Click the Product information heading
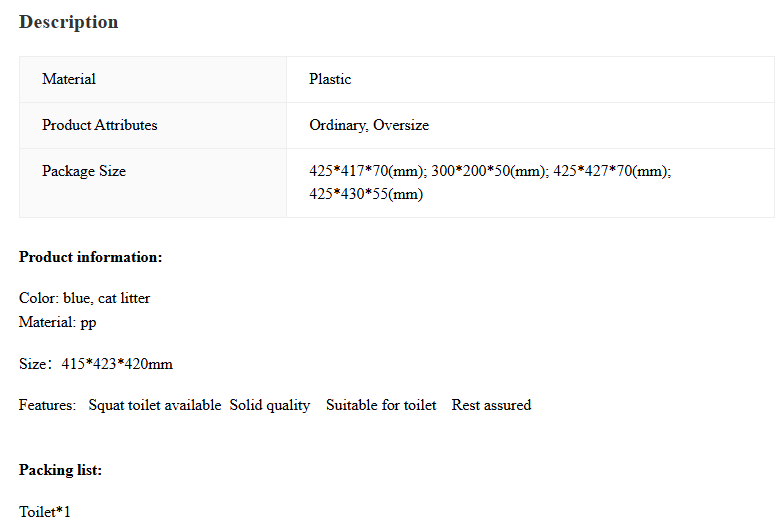 (x=91, y=257)
